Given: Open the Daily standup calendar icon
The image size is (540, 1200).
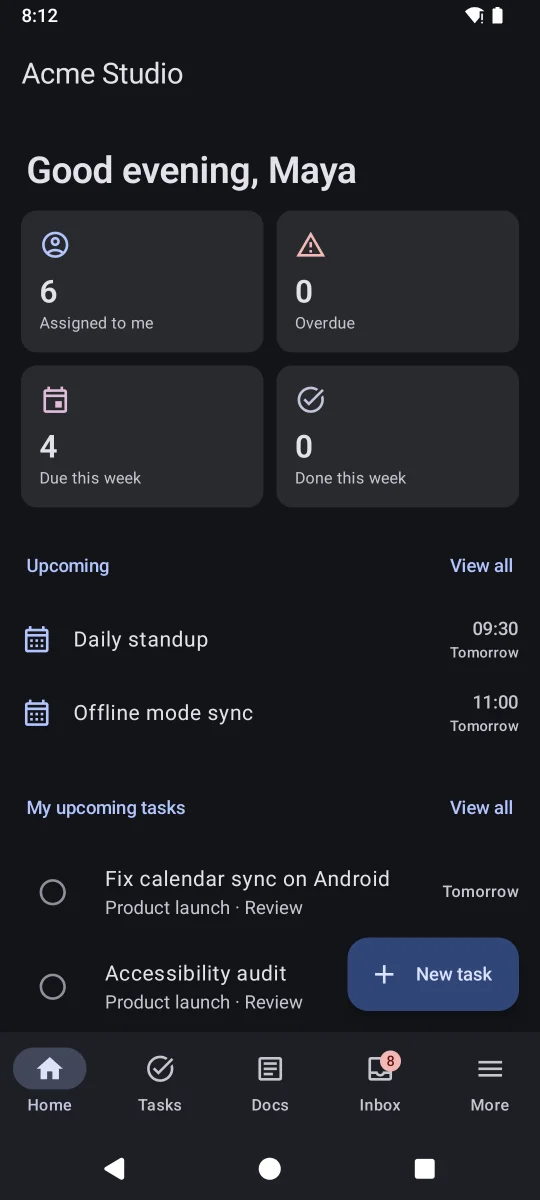Looking at the screenshot, I should coord(37,640).
